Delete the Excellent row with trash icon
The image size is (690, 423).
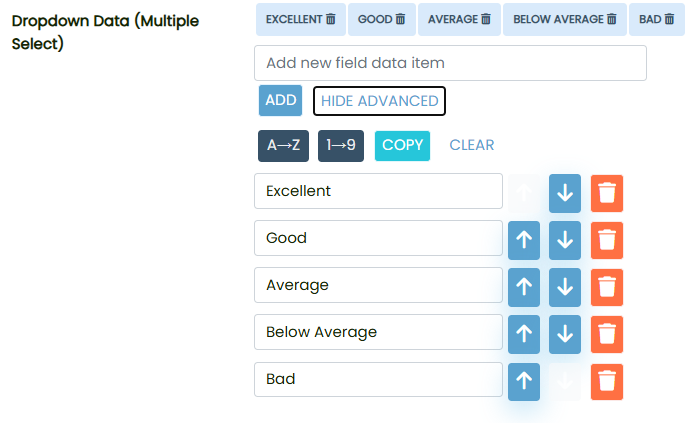point(607,193)
